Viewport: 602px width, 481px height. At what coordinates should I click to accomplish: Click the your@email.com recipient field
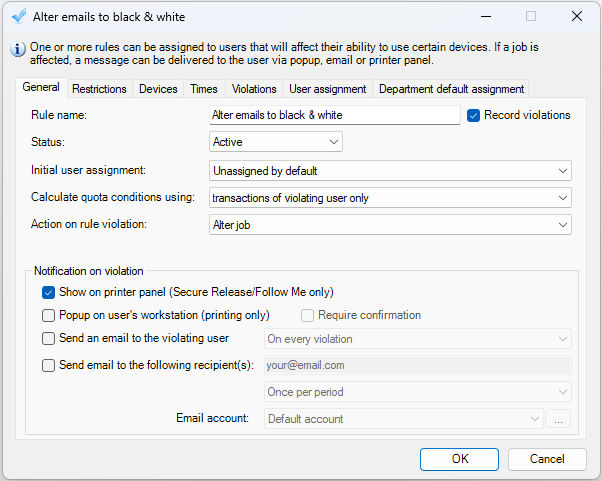click(x=418, y=365)
